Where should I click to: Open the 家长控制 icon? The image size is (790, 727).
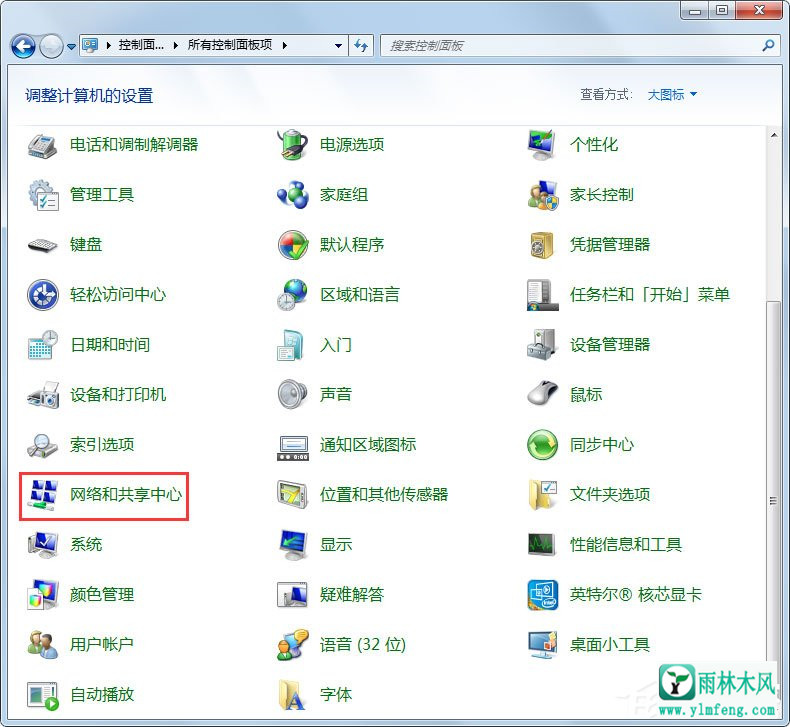tap(542, 195)
